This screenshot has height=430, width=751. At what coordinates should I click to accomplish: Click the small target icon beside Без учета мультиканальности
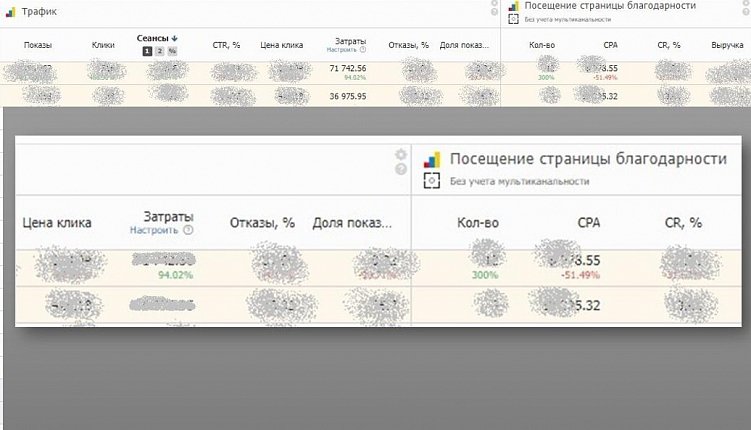(513, 19)
